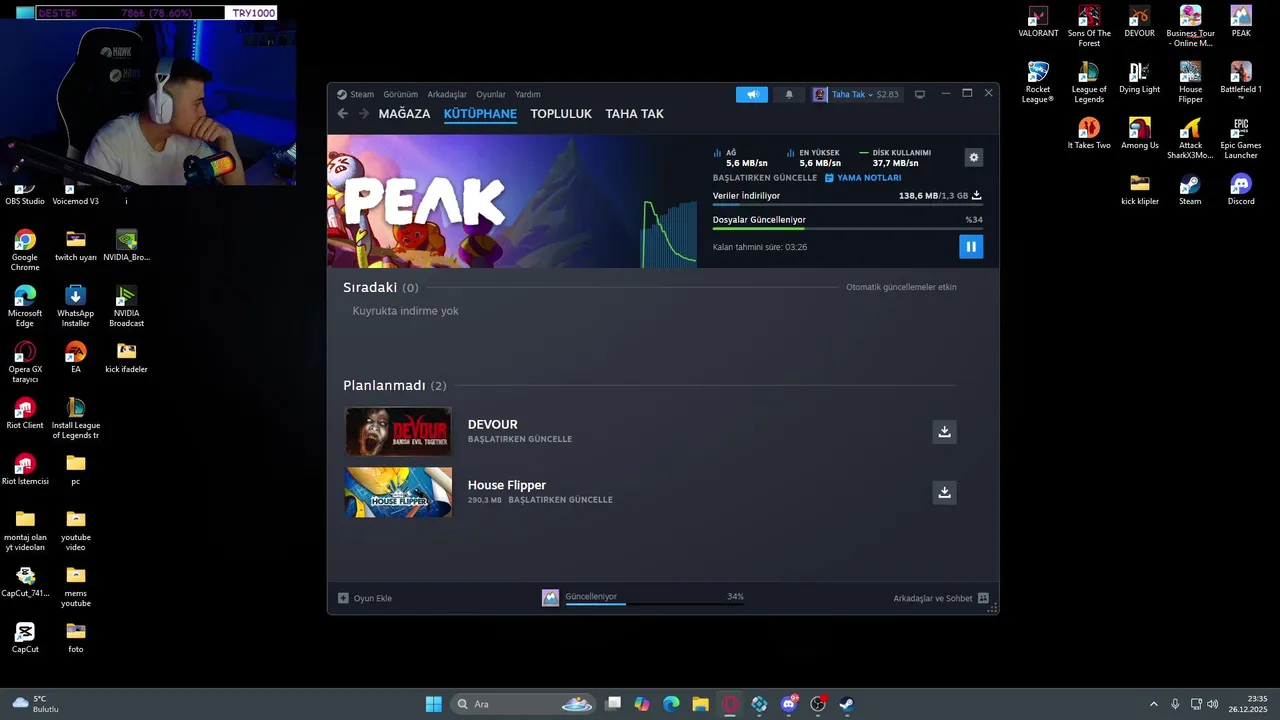Select Among Us desktop shortcut
Screen dimensions: 1280x720
tap(1139, 134)
